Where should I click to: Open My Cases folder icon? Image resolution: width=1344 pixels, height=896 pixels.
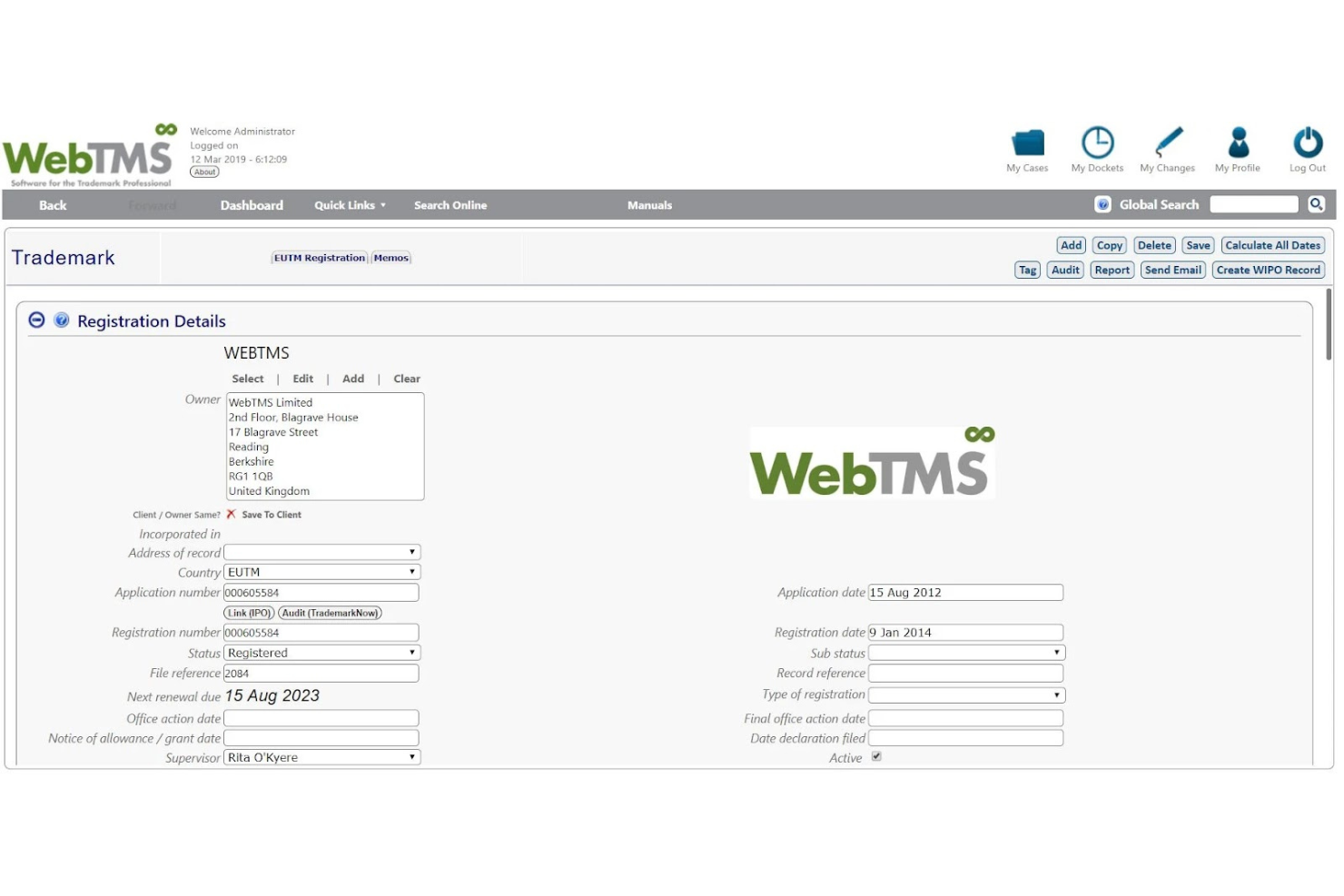pos(1027,143)
